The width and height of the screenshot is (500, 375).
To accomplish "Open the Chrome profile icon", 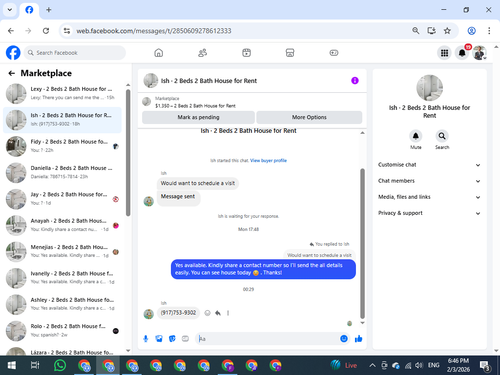I will 472,31.
